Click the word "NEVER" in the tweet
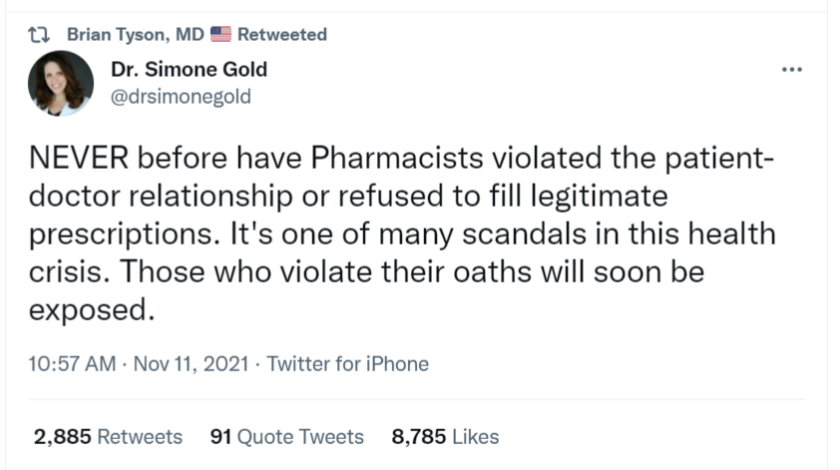The width and height of the screenshot is (840, 470). point(78,159)
